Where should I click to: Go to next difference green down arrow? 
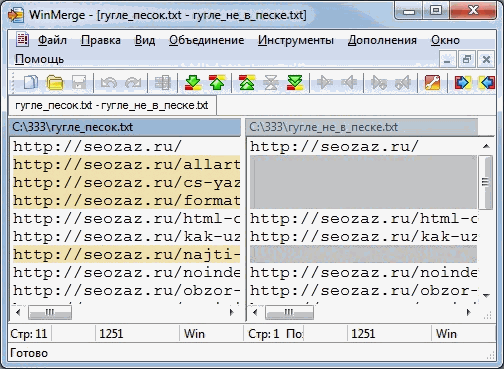(193, 82)
